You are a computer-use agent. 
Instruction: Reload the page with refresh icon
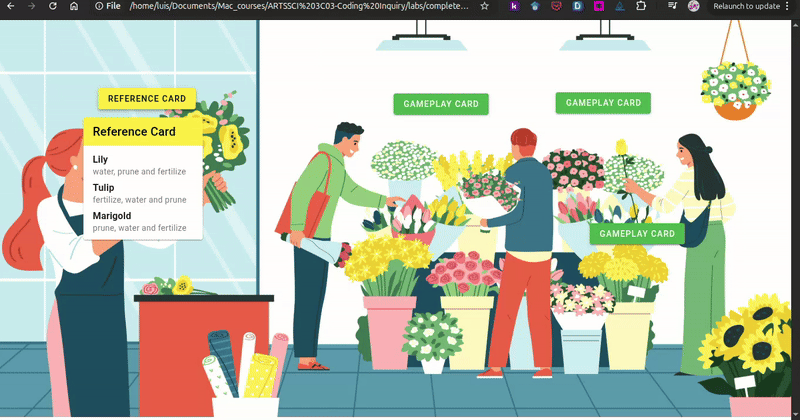(x=52, y=6)
